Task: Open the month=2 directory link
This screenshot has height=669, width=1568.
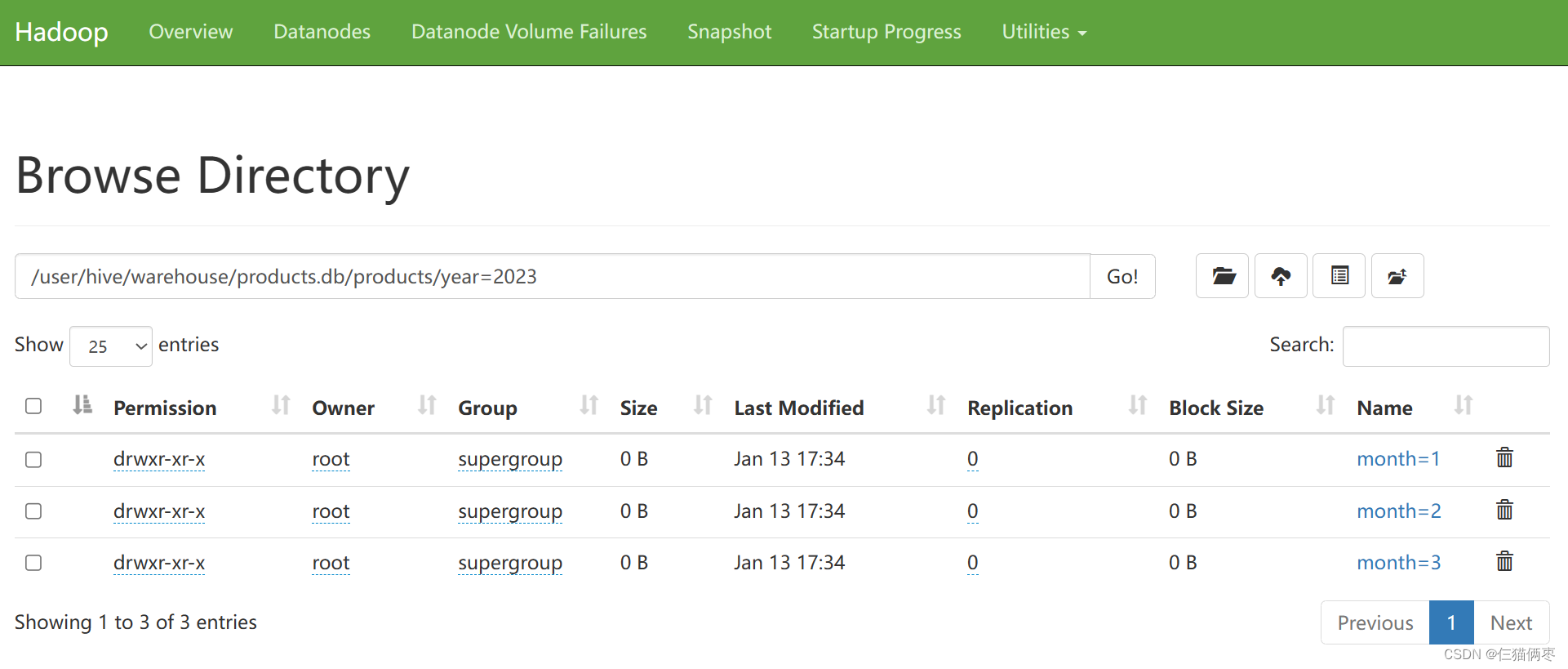Action: (1399, 511)
